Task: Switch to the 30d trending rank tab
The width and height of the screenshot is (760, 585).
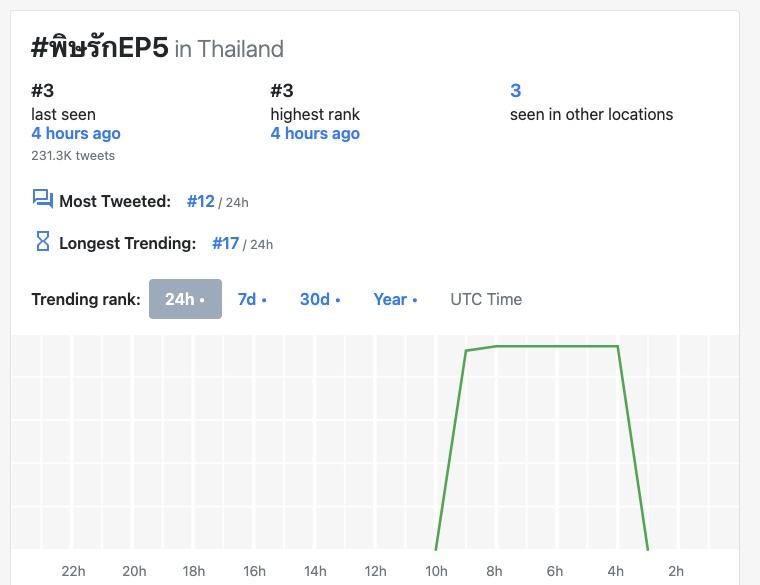Action: click(319, 299)
